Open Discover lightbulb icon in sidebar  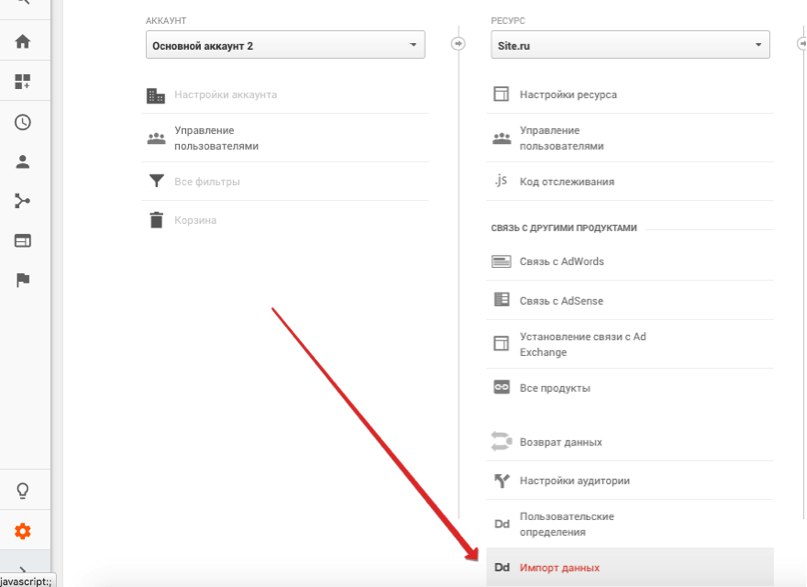[x=23, y=490]
